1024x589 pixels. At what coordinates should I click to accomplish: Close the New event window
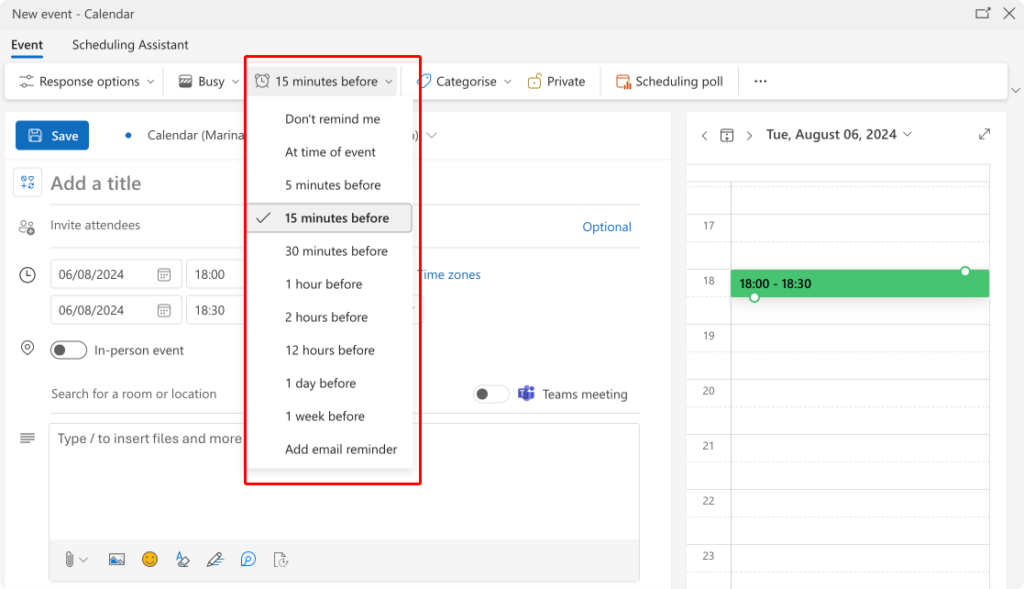[1009, 14]
